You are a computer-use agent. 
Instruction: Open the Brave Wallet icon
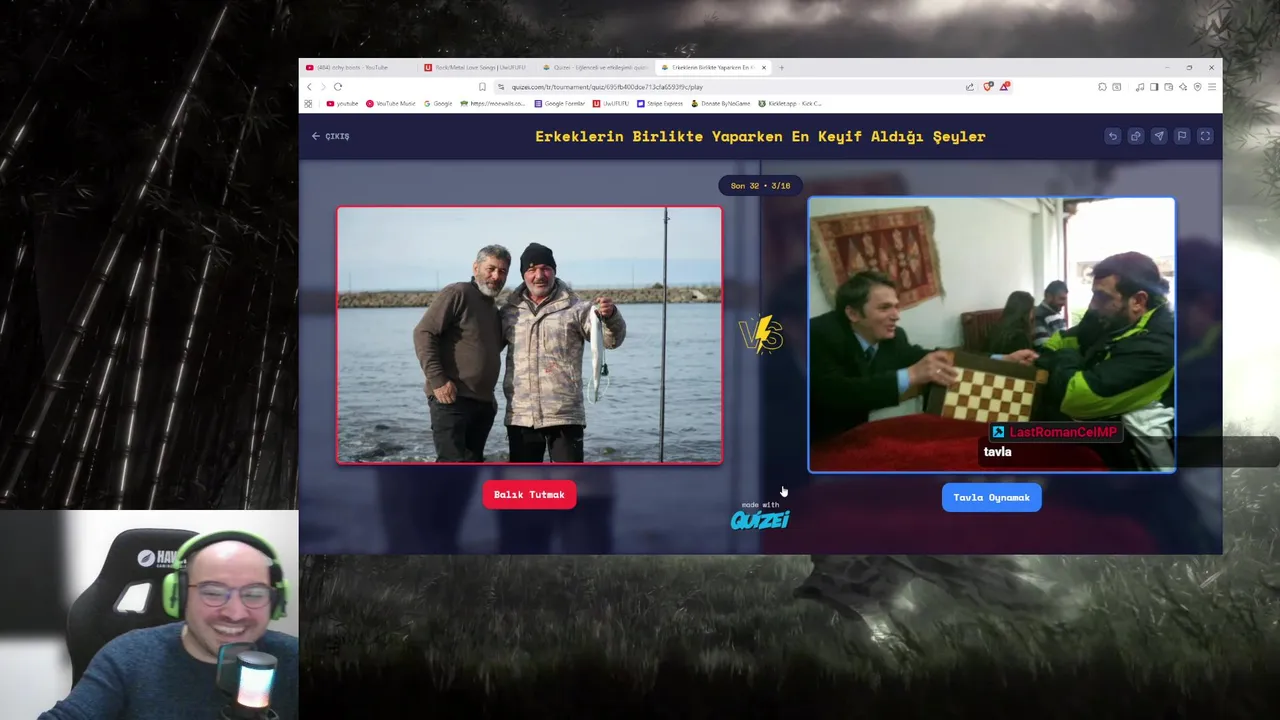point(1168,87)
